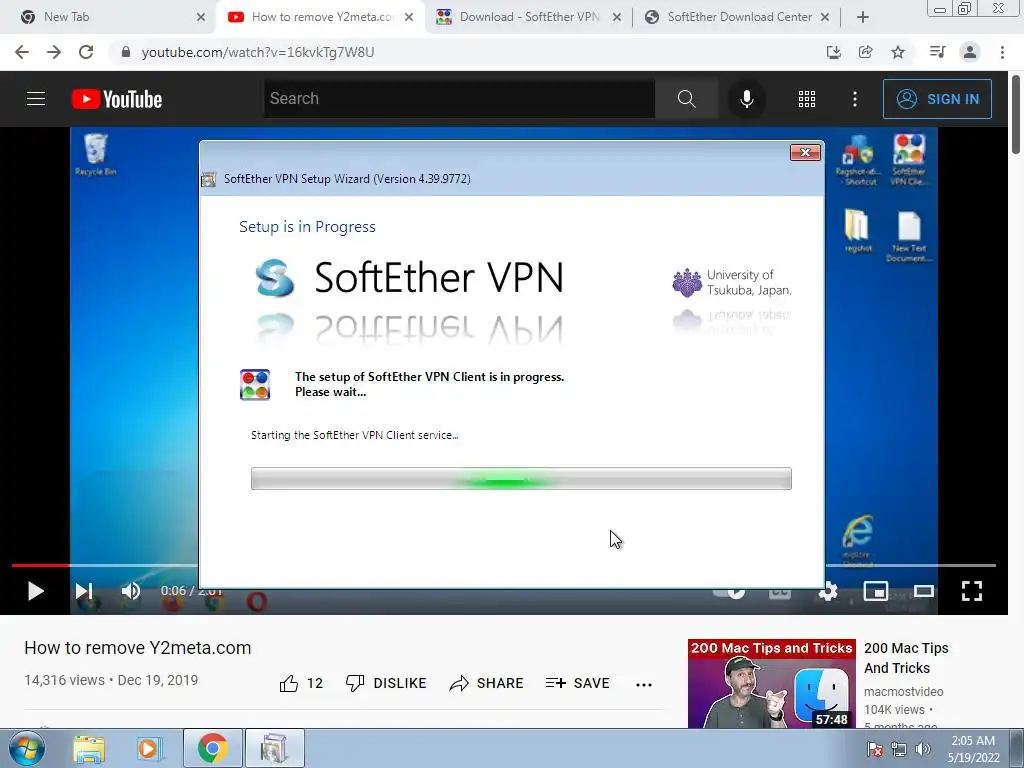
Task: Open the Windows Start button
Action: (x=27, y=748)
